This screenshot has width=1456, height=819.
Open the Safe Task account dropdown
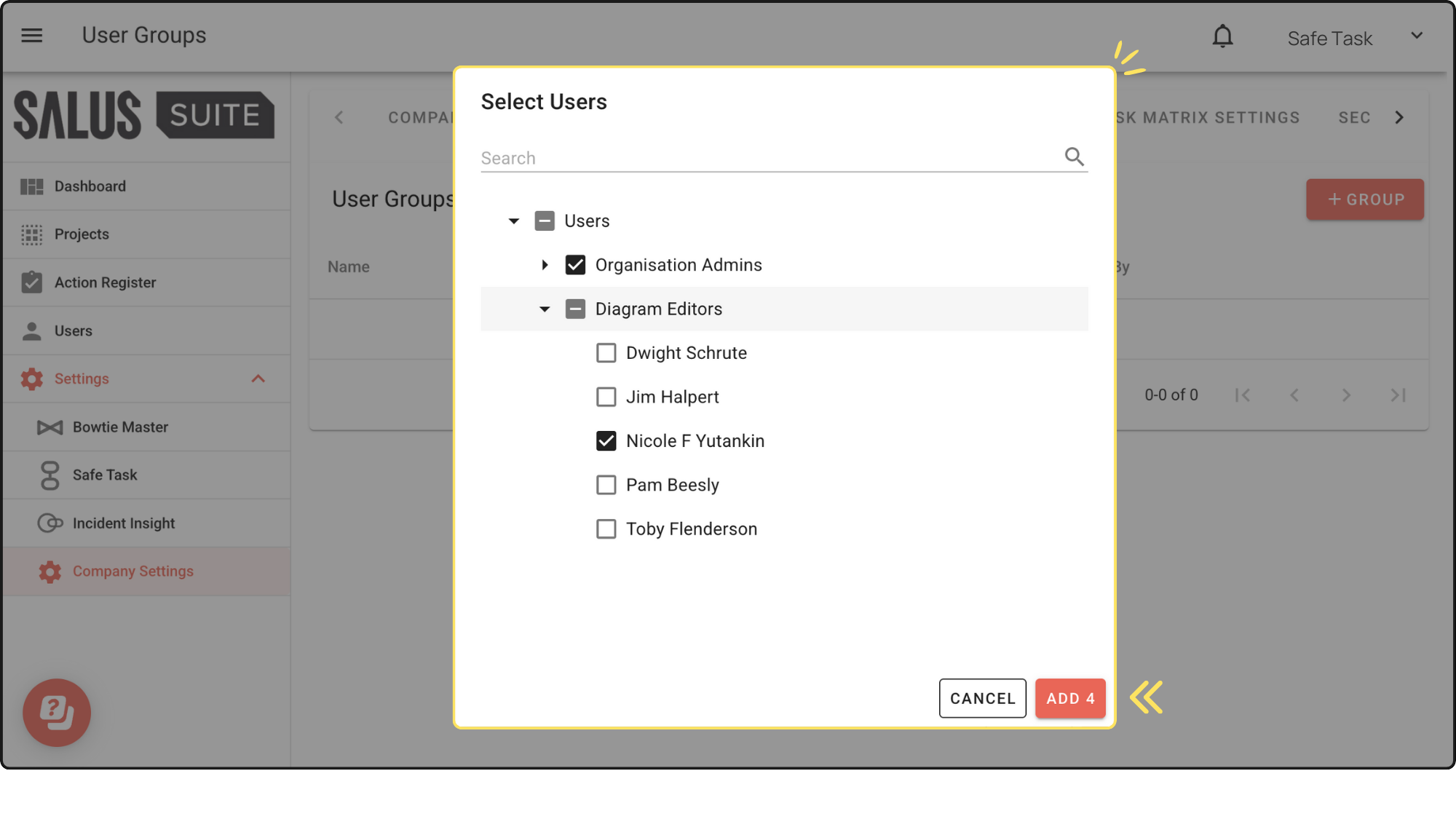(1416, 36)
